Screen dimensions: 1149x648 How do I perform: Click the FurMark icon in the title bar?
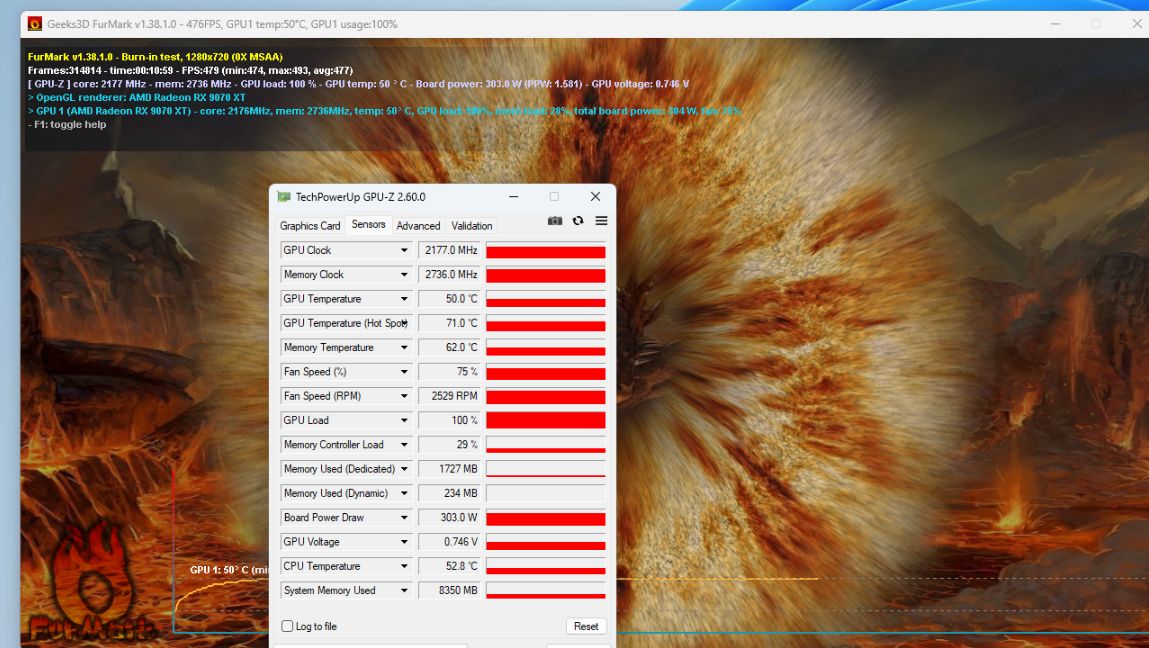tap(35, 24)
